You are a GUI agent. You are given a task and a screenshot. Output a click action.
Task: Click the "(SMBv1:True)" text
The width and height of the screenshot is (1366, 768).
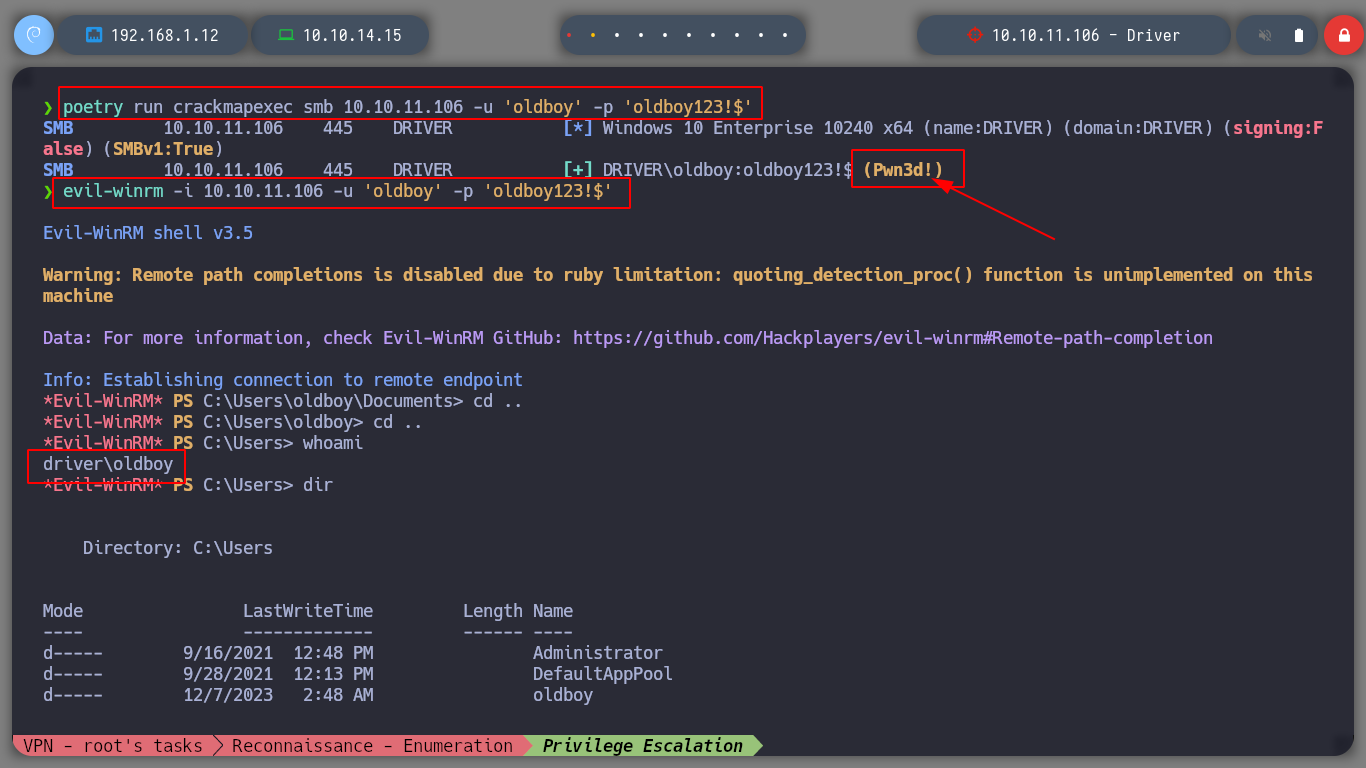click(163, 149)
